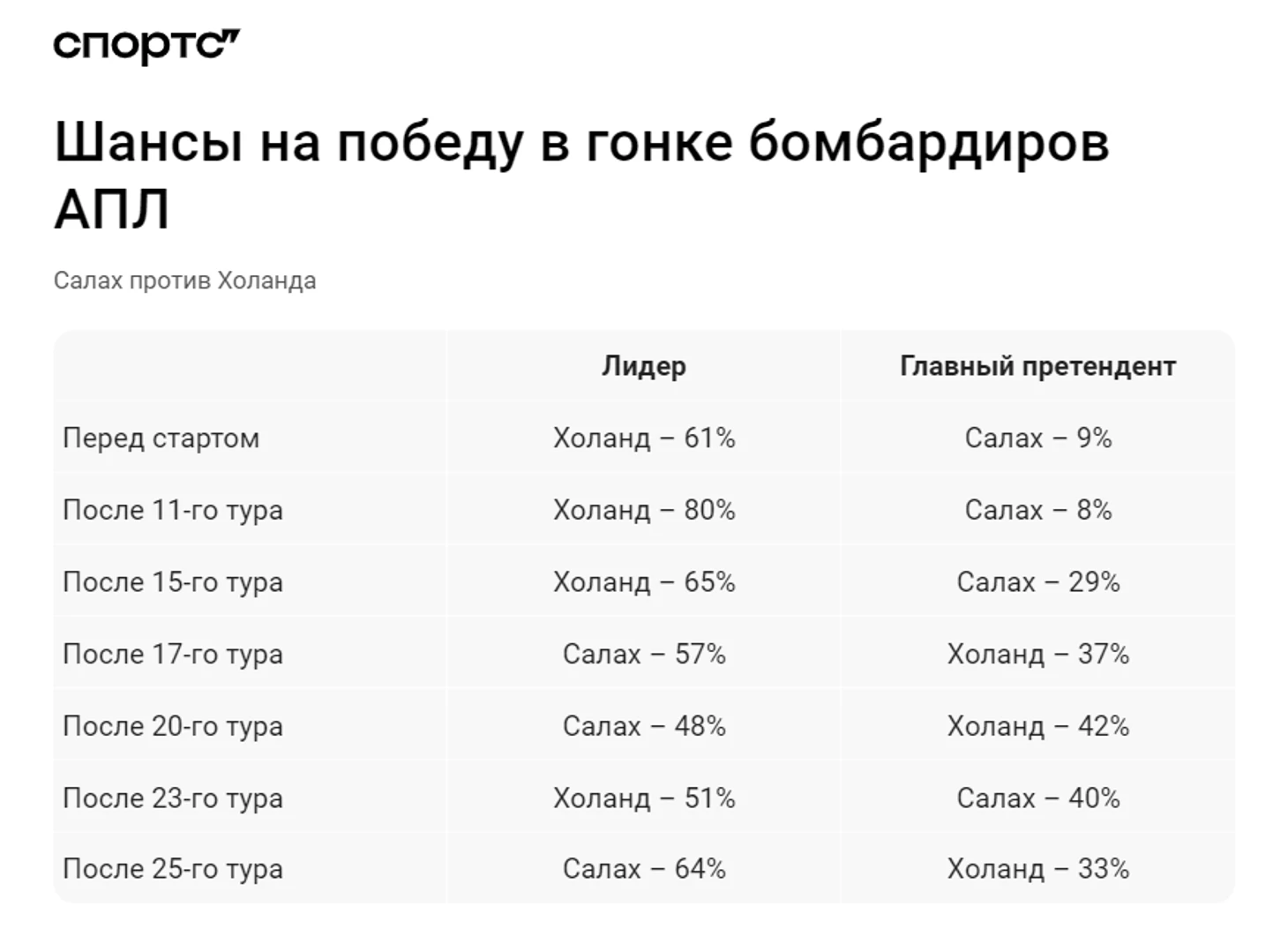This screenshot has width=1288, height=929.
Task: Click the headline about Шансы на победу
Action: pyautogui.click(x=580, y=175)
